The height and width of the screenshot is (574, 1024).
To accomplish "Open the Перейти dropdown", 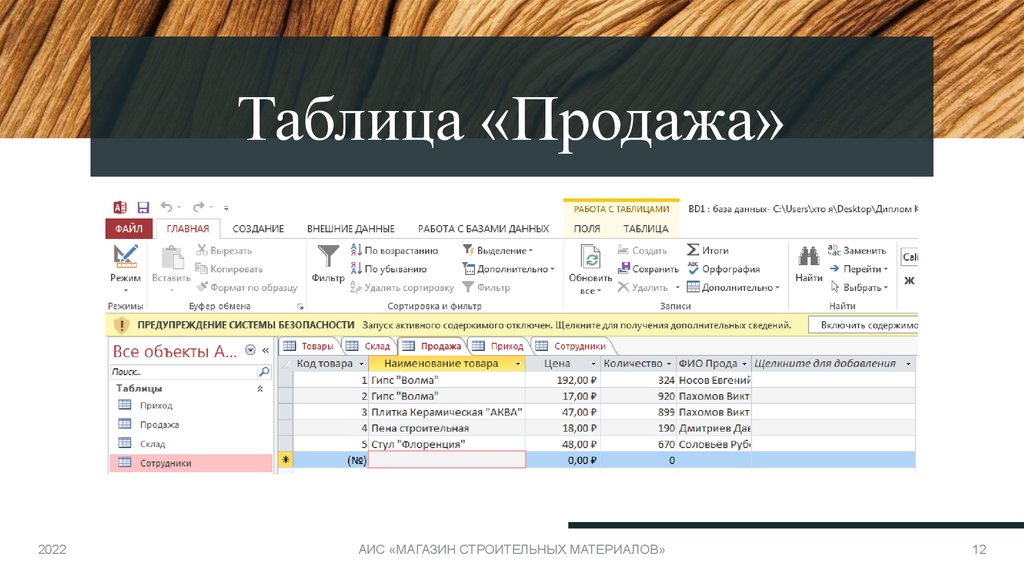I will pos(859,268).
